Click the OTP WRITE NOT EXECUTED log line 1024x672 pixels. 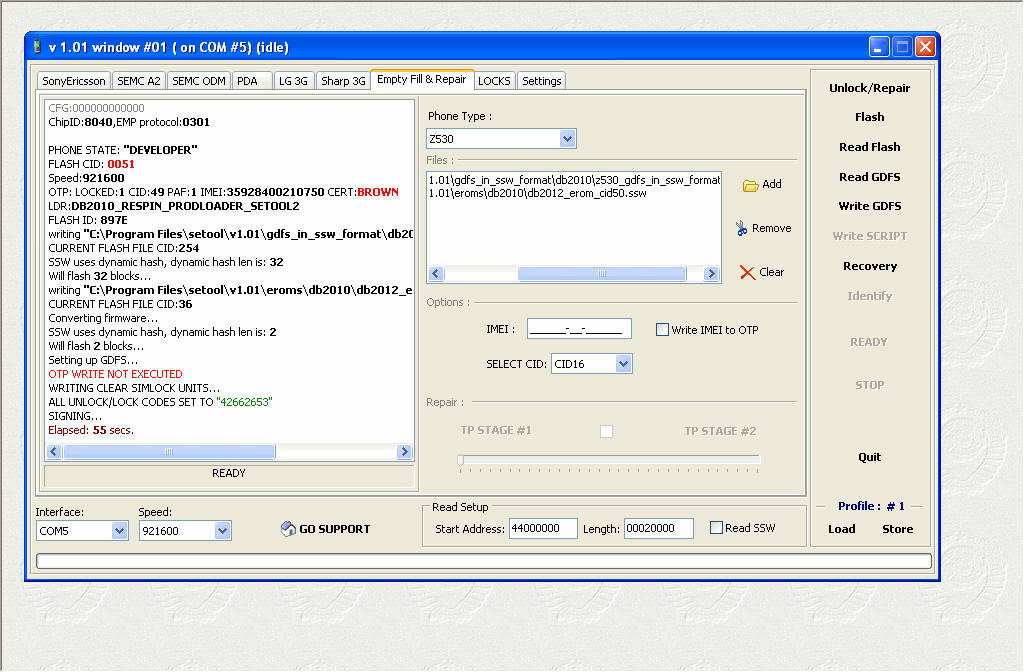(x=116, y=374)
